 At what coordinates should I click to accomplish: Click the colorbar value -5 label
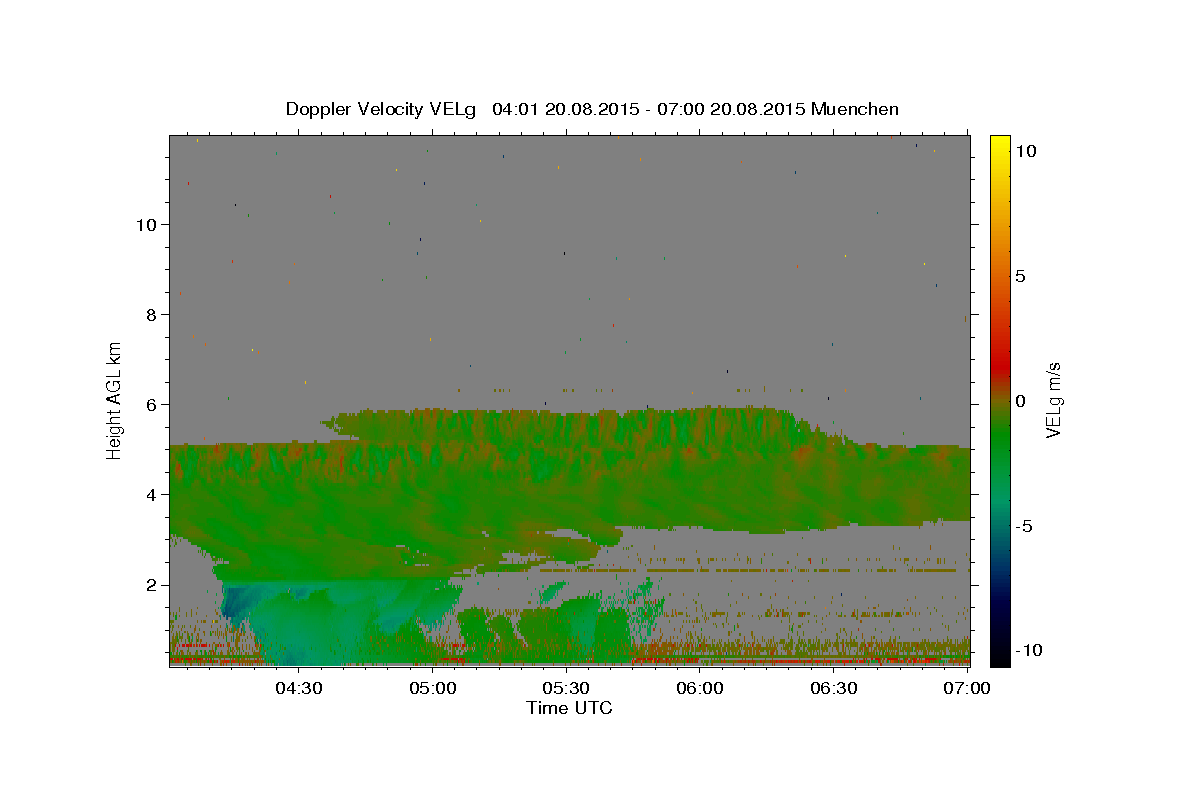[1023, 525]
